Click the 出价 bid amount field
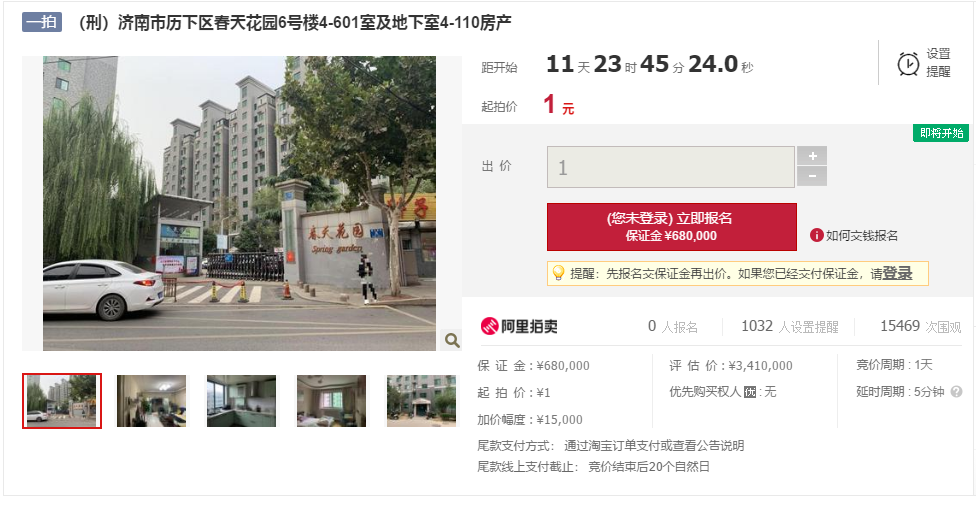 (x=671, y=167)
